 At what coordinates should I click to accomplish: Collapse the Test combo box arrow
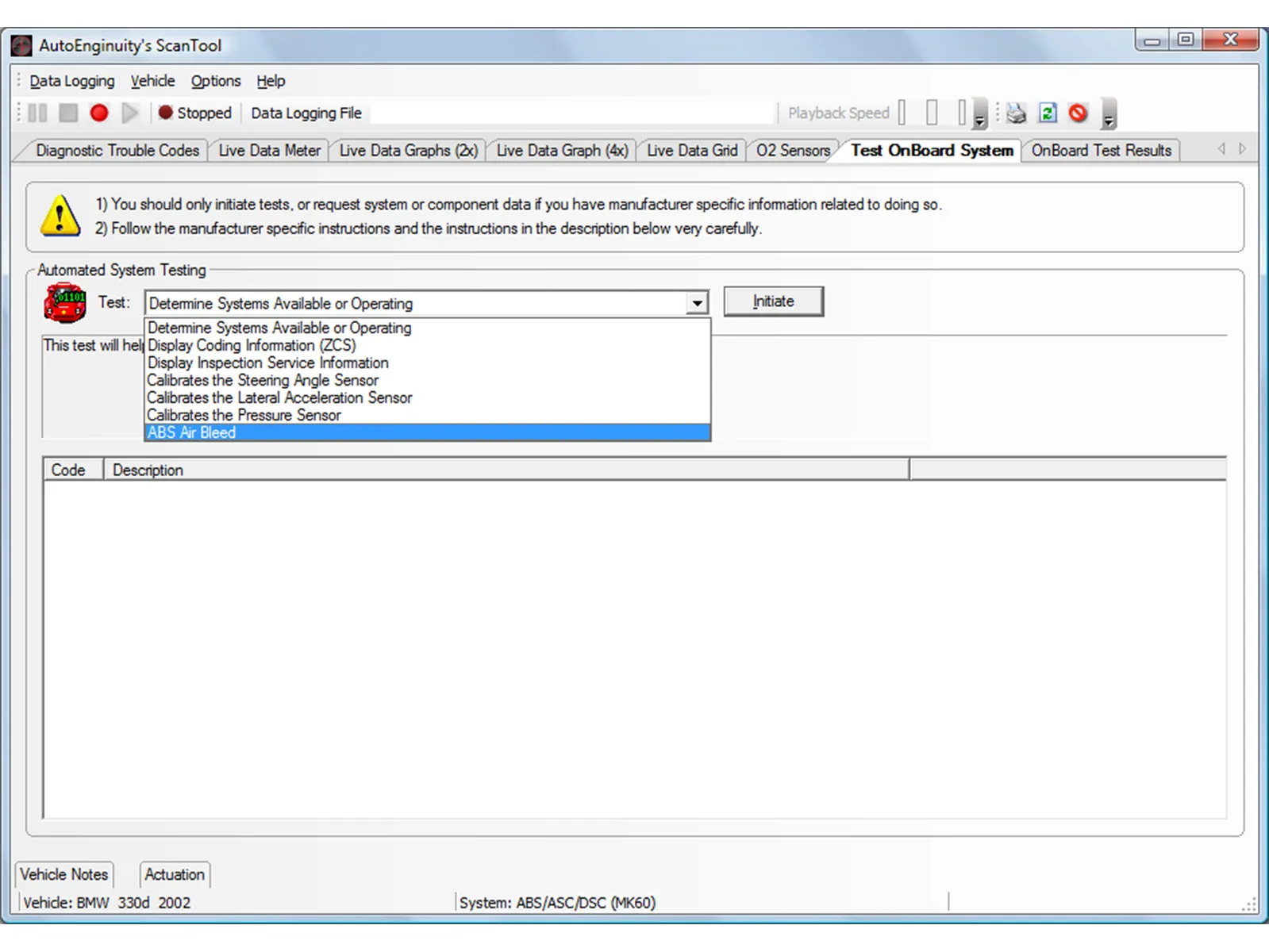coord(696,304)
